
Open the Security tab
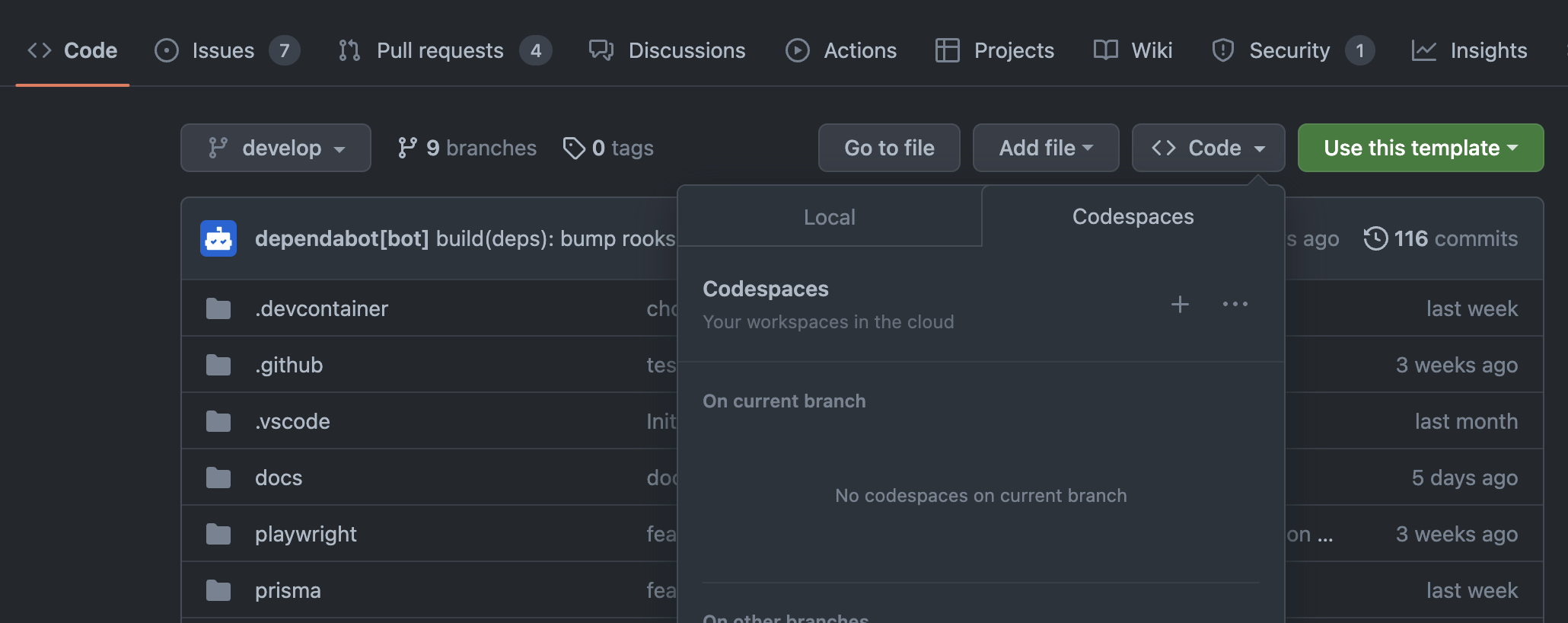point(1292,50)
